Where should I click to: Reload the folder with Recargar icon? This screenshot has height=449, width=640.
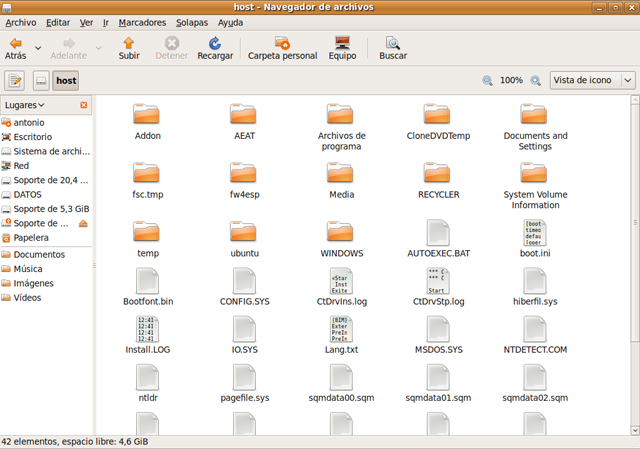pyautogui.click(x=215, y=44)
